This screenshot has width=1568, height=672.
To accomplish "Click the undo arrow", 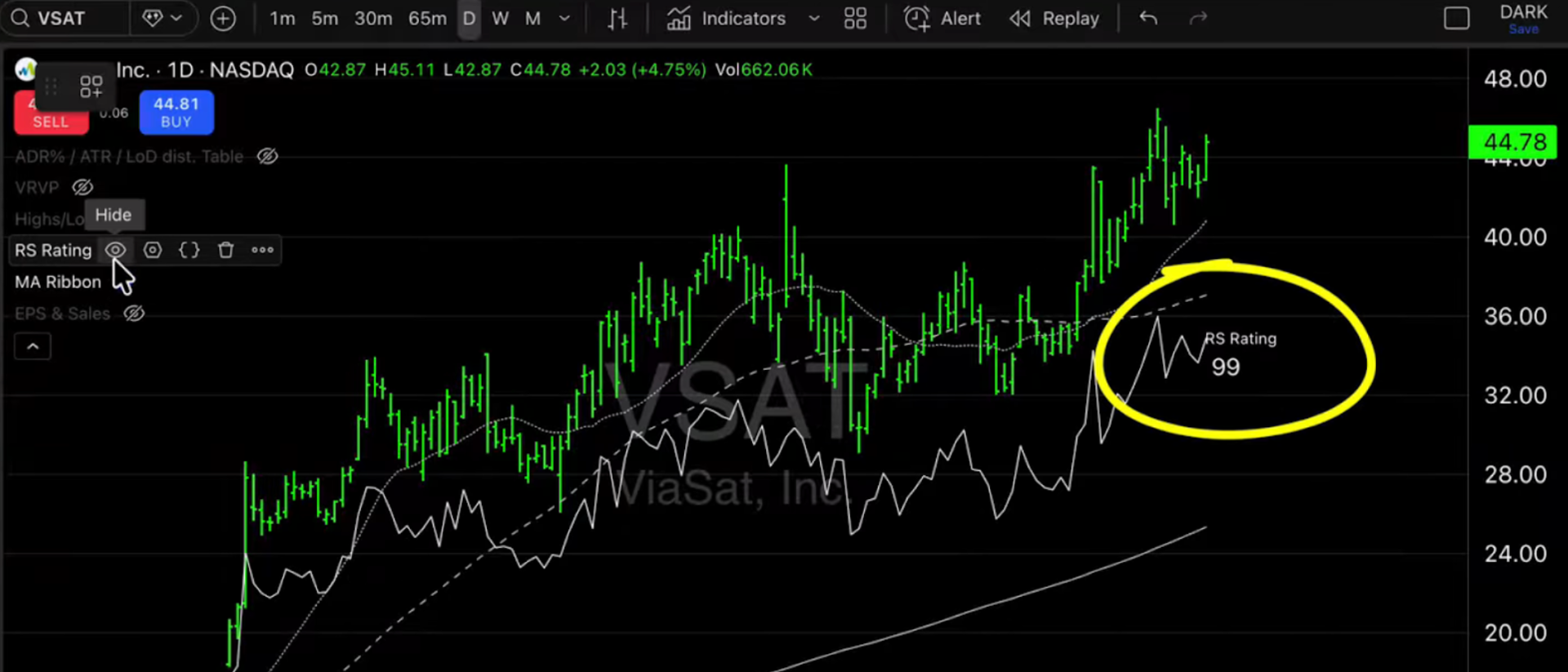I will point(1148,18).
